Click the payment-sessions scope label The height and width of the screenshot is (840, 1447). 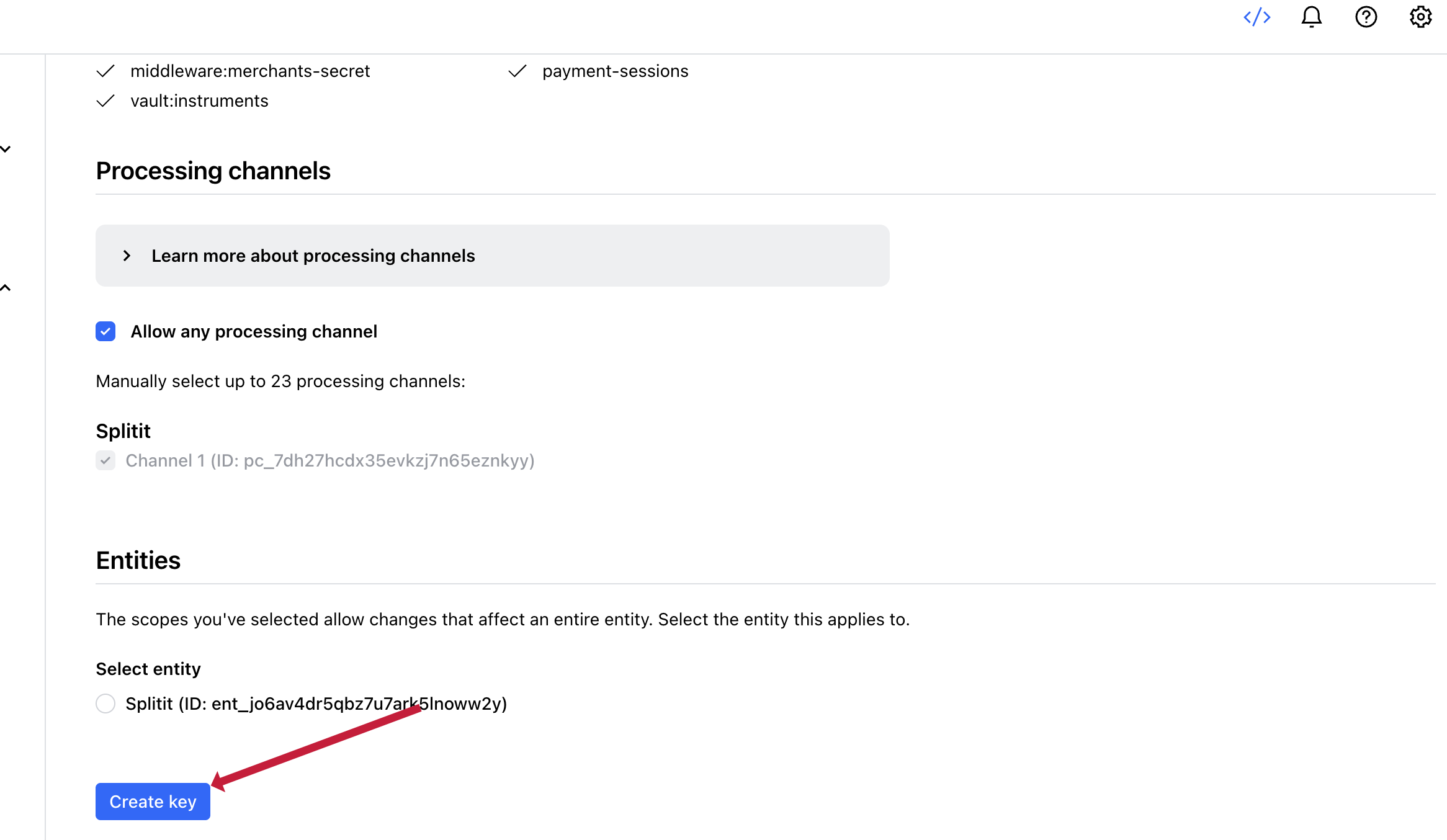coord(615,71)
